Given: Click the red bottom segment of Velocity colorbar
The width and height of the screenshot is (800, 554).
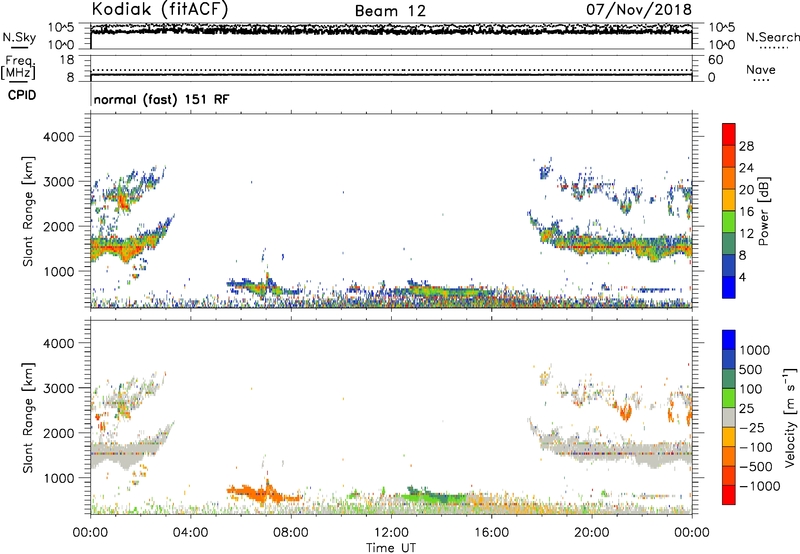Looking at the screenshot, I should 729,495.
